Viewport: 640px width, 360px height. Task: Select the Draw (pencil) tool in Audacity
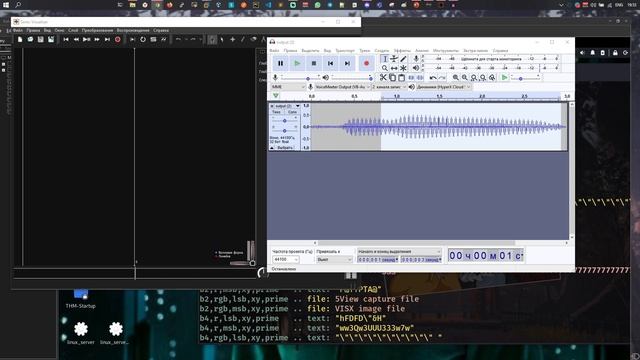click(x=403, y=59)
